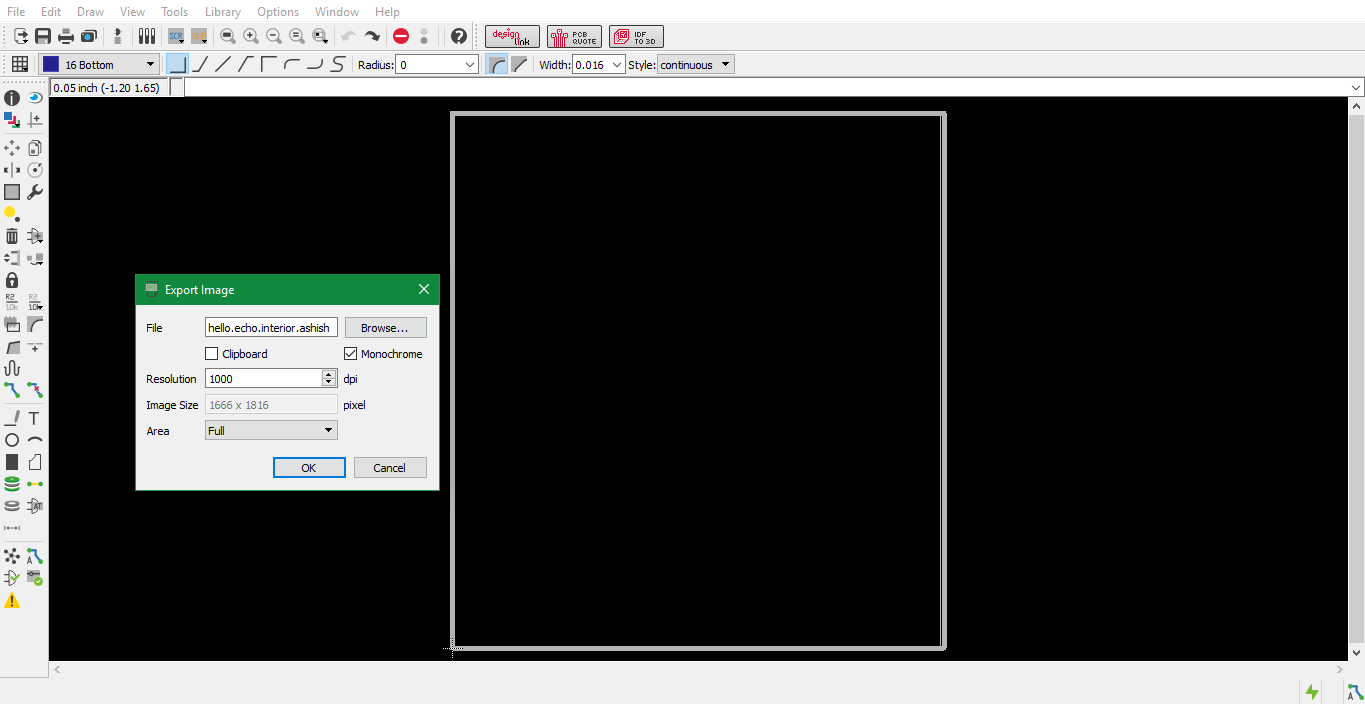Select the rounded corner arc bend style
The width and height of the screenshot is (1365, 704).
(x=292, y=64)
